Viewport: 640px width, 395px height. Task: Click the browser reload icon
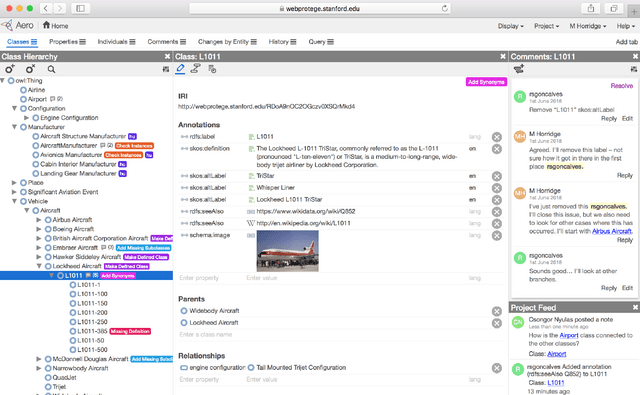tap(444, 8)
